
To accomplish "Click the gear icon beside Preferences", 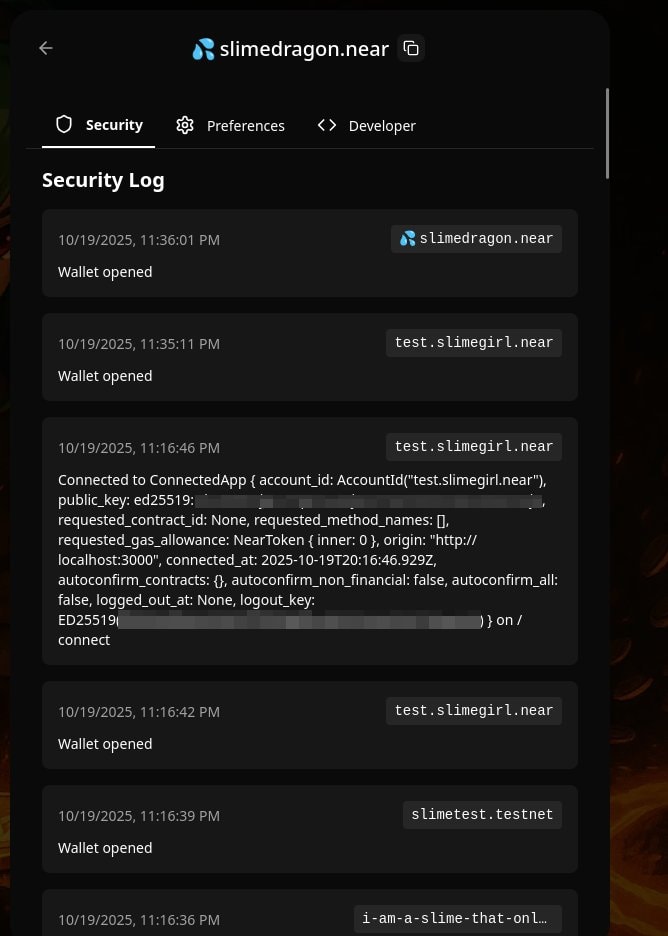I will (185, 125).
